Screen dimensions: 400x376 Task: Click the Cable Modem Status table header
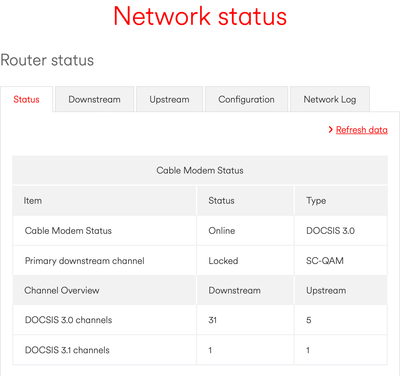click(200, 170)
